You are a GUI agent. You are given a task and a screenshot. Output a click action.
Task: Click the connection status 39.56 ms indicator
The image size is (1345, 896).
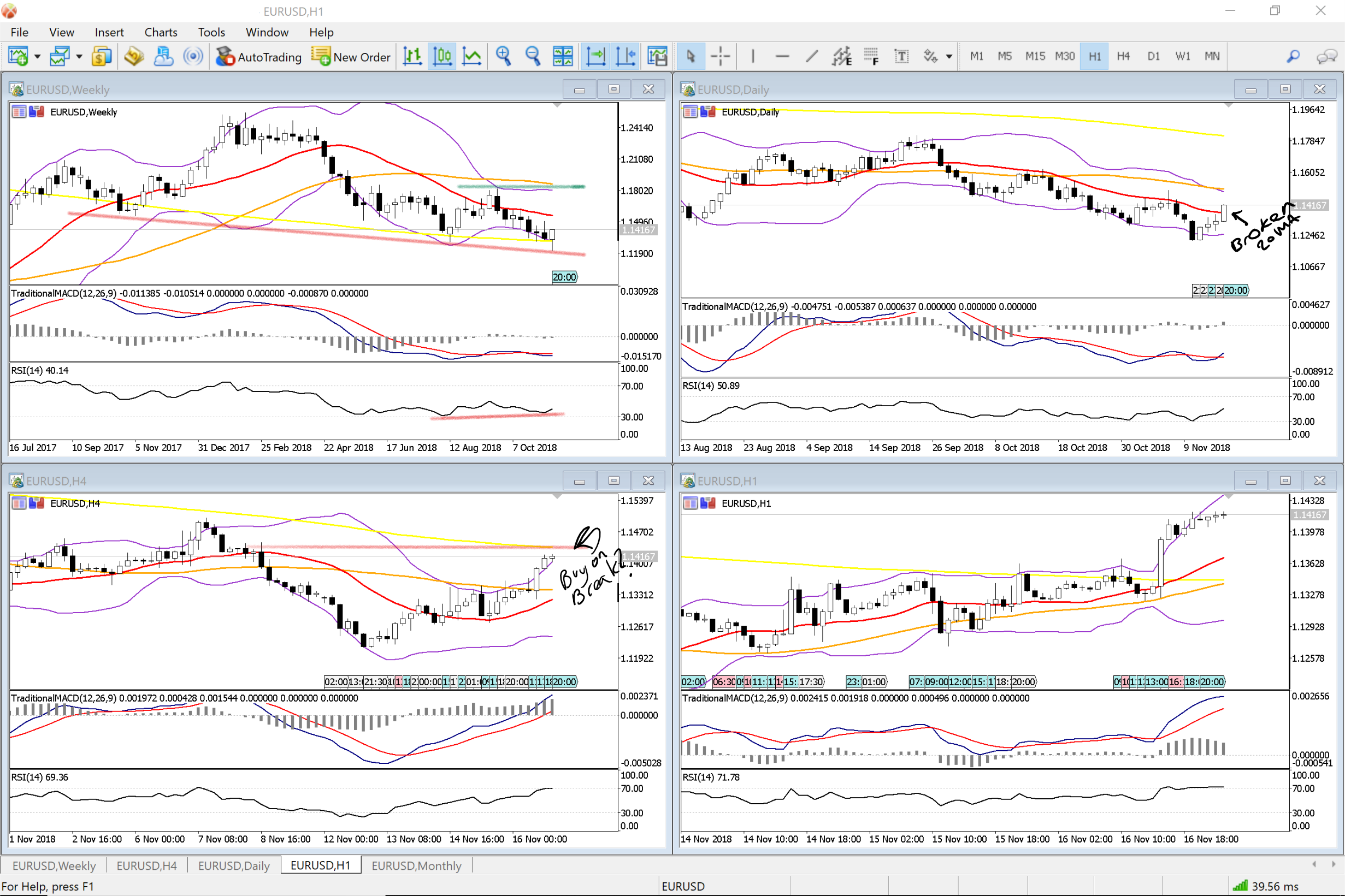1266,886
